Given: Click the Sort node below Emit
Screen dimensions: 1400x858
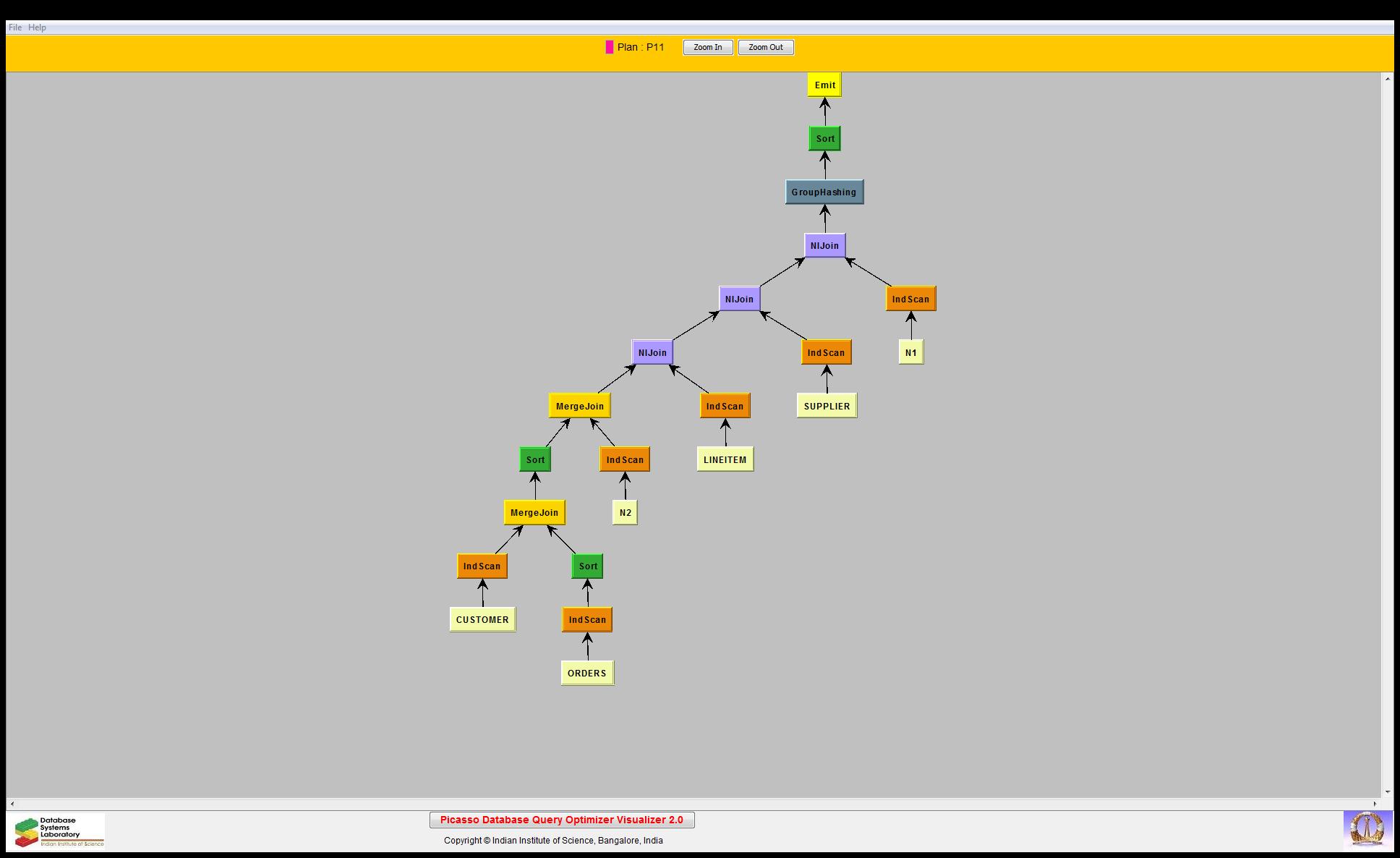Looking at the screenshot, I should point(824,138).
